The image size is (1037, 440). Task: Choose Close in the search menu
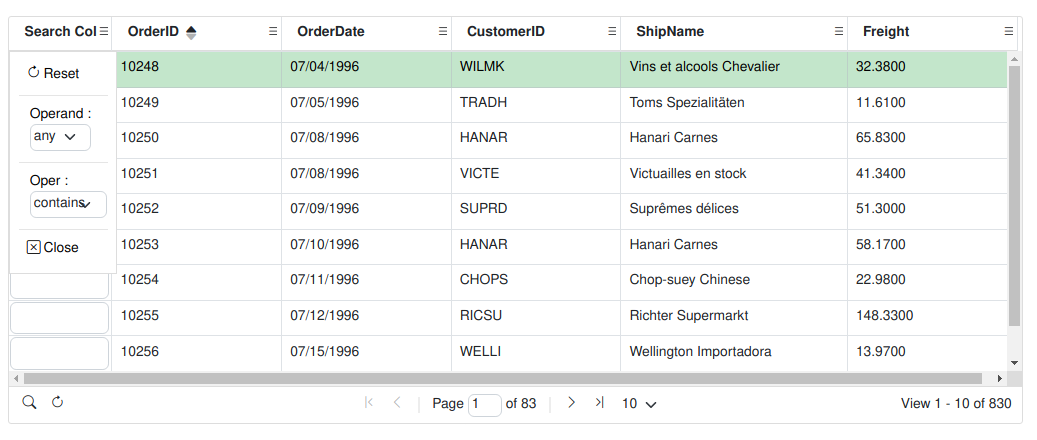(53, 247)
